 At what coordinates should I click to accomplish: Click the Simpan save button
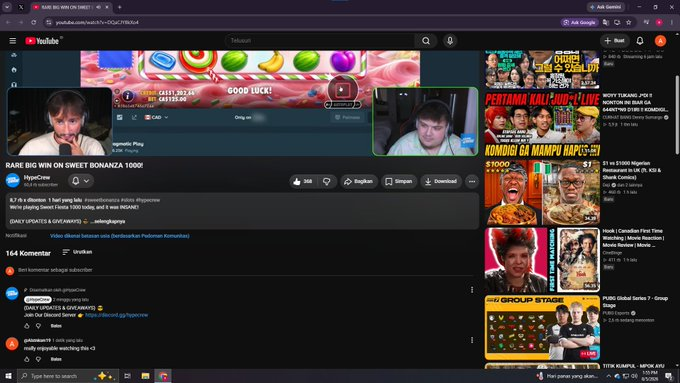pos(399,181)
